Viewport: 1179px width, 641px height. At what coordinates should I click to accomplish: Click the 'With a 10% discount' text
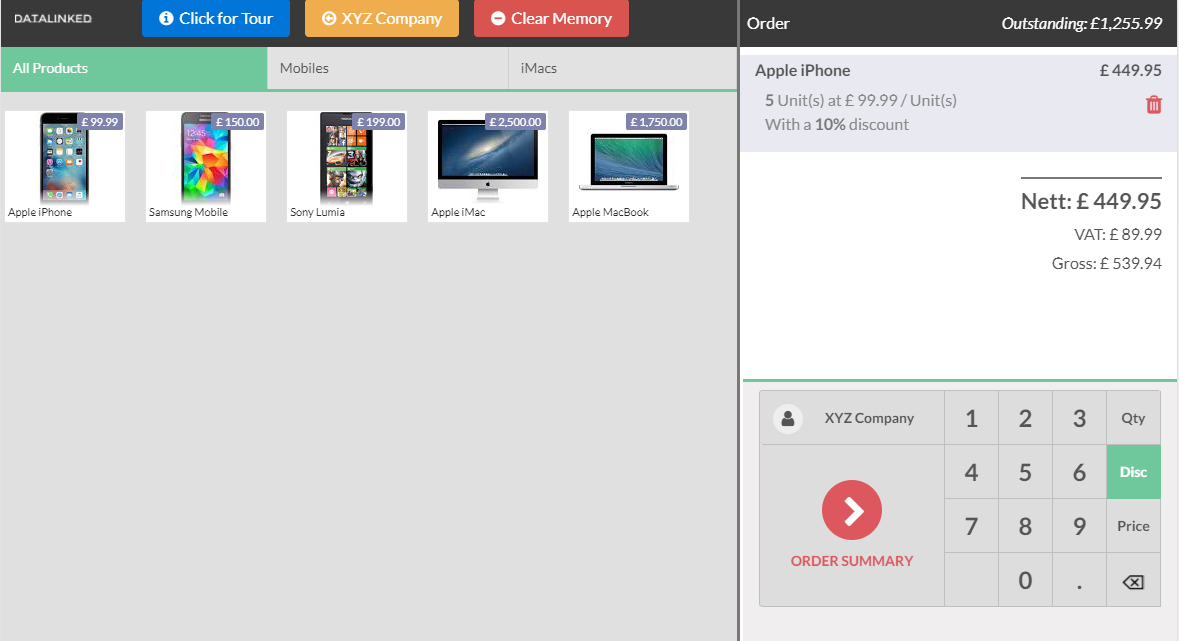837,125
